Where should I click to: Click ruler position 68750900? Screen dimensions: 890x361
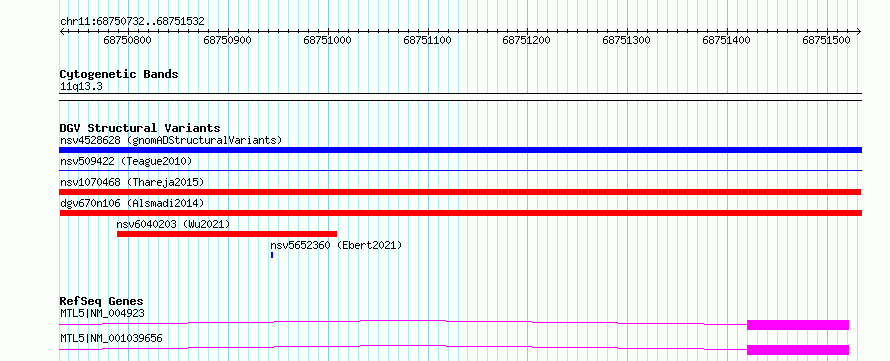point(228,41)
